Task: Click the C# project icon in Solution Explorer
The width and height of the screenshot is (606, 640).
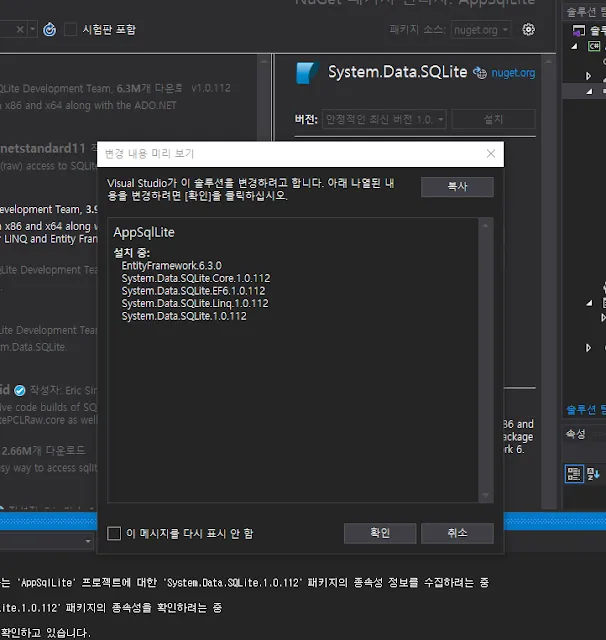Action: (594, 46)
